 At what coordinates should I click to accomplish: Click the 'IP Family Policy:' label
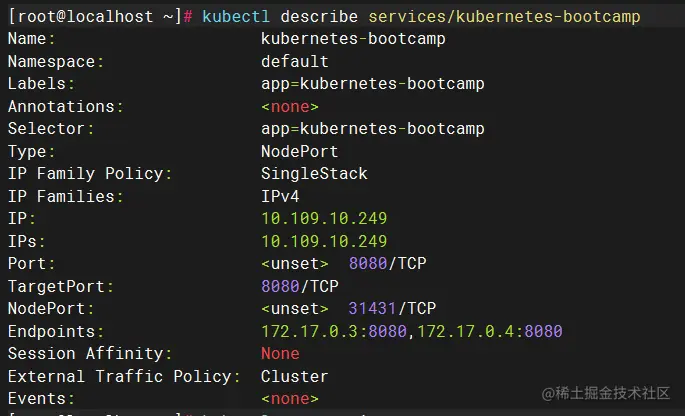pyautogui.click(x=90, y=173)
